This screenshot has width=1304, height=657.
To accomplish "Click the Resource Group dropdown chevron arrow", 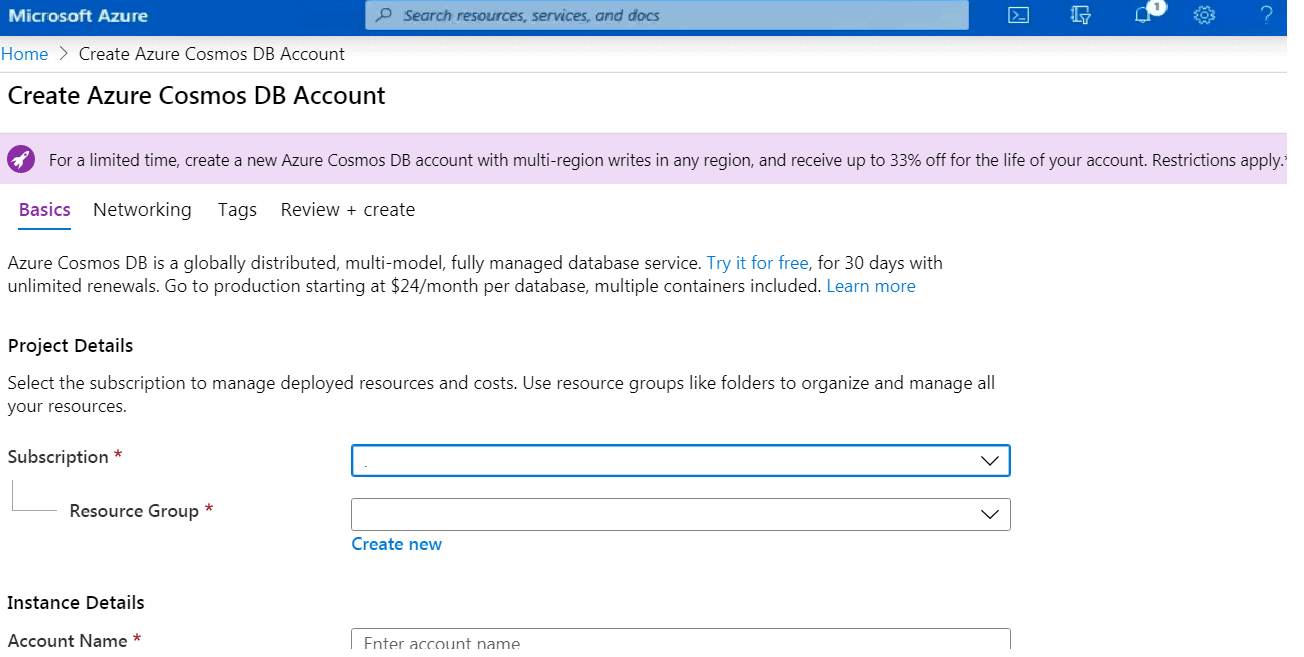I will 989,514.
